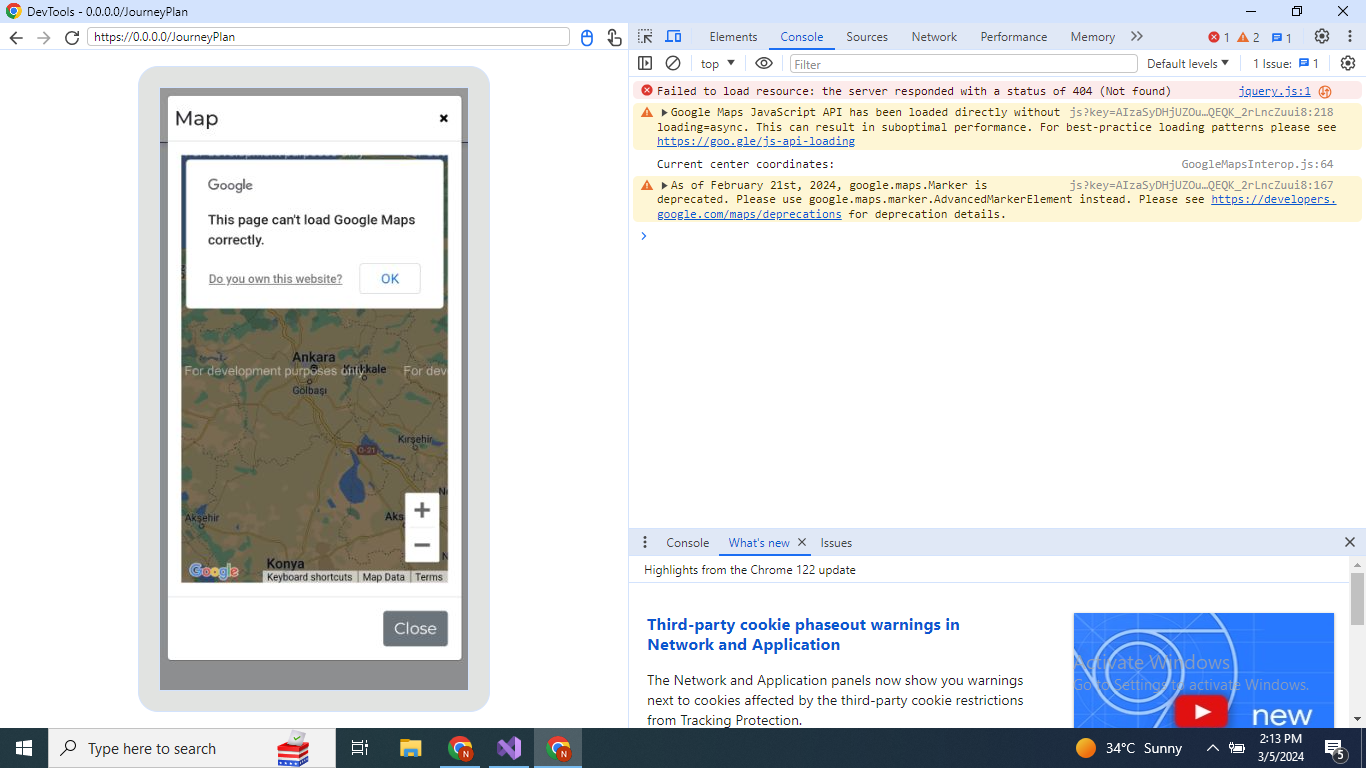1366x768 pixels.
Task: Focus the console Filter input
Action: 963,64
